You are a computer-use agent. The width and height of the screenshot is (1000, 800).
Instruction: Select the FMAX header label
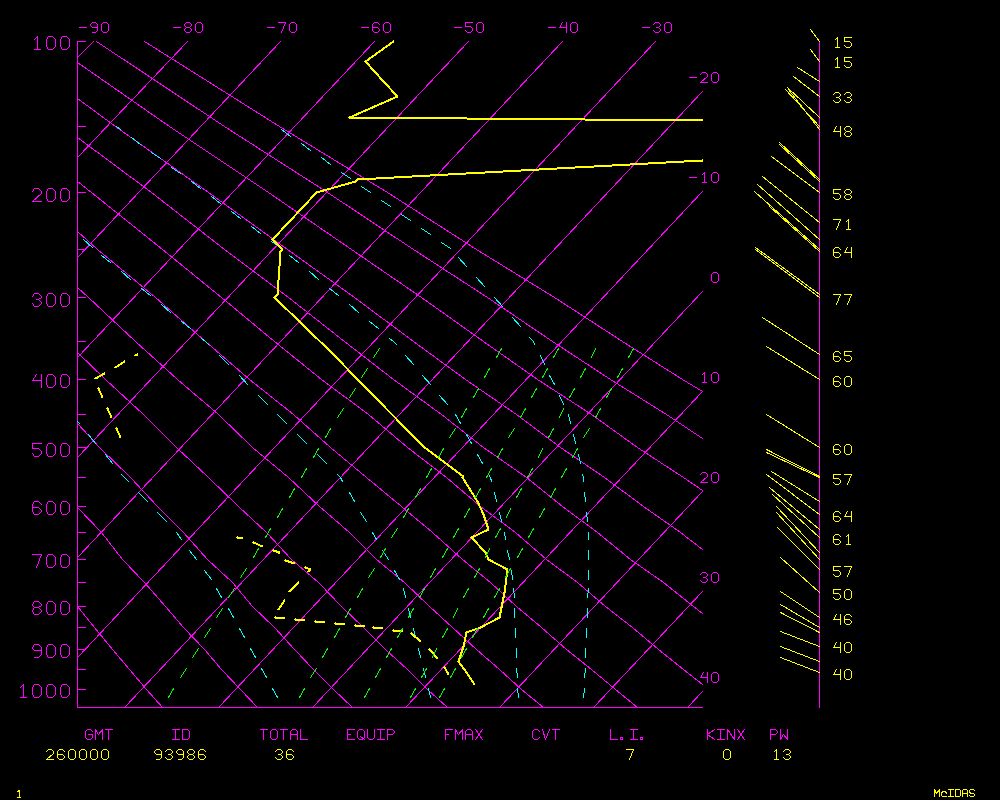tap(463, 735)
